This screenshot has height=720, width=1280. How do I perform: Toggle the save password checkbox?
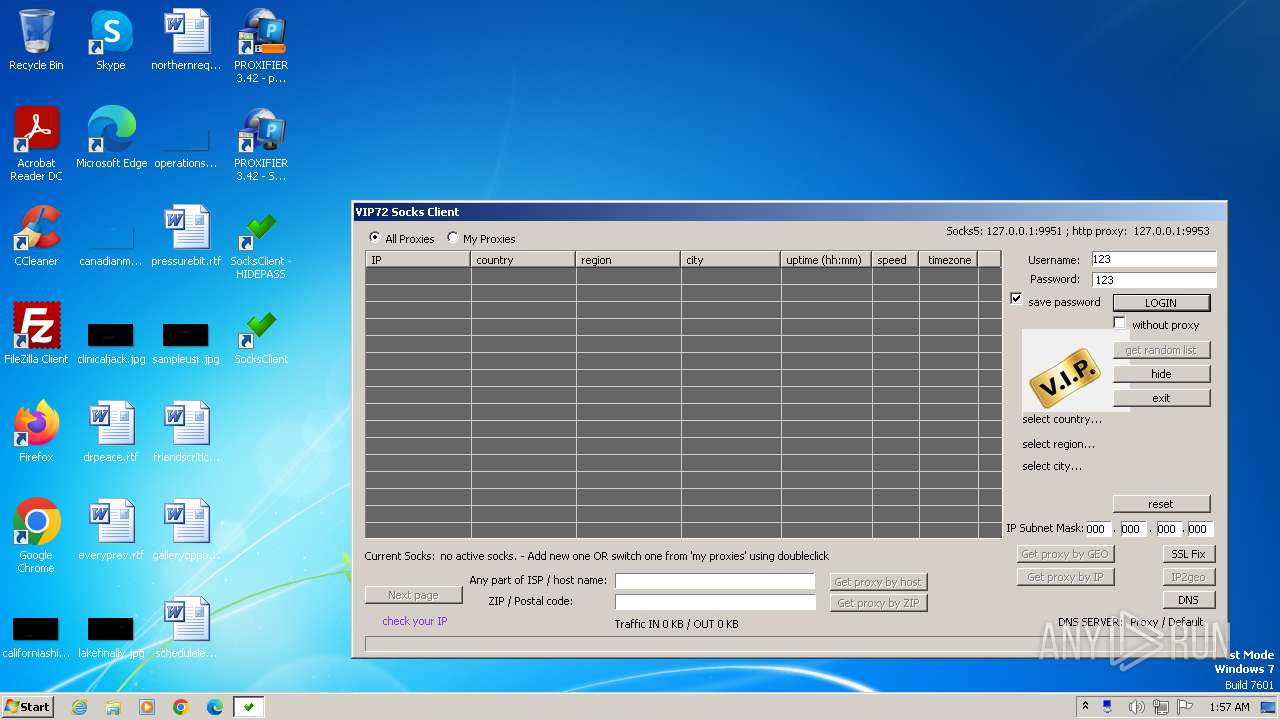[x=1016, y=299]
